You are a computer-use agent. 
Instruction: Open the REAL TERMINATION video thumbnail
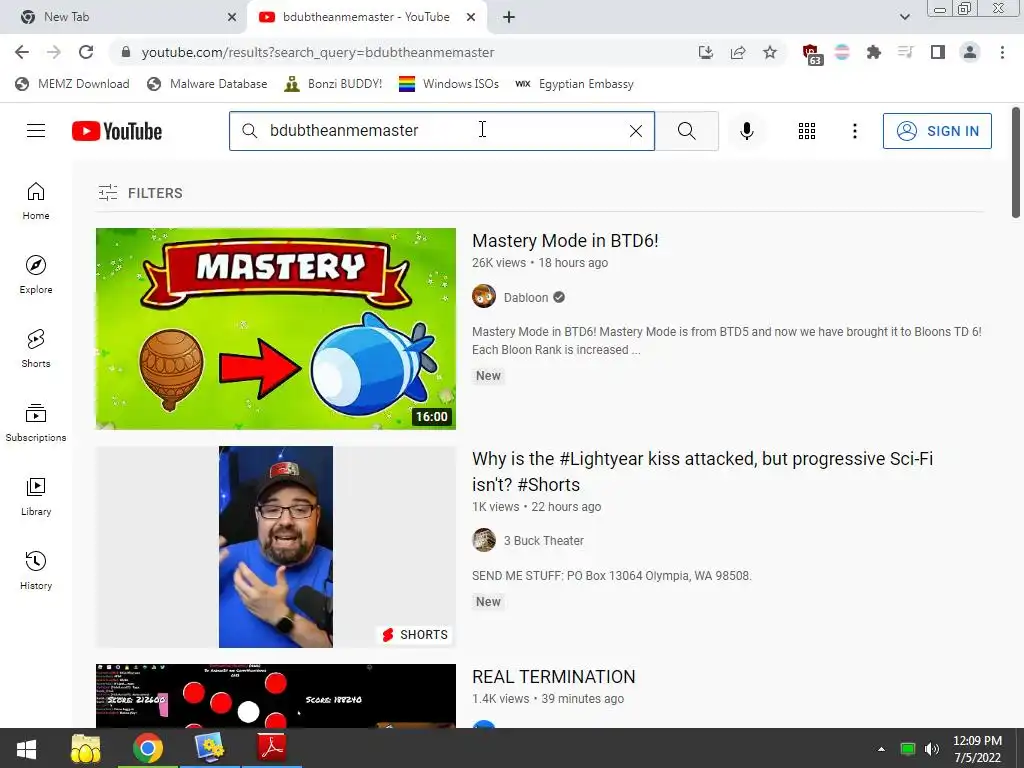pyautogui.click(x=276, y=696)
